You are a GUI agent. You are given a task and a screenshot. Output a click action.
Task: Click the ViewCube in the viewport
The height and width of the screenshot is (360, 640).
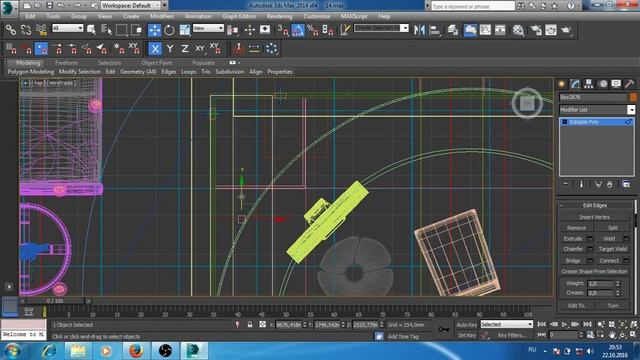[527, 104]
